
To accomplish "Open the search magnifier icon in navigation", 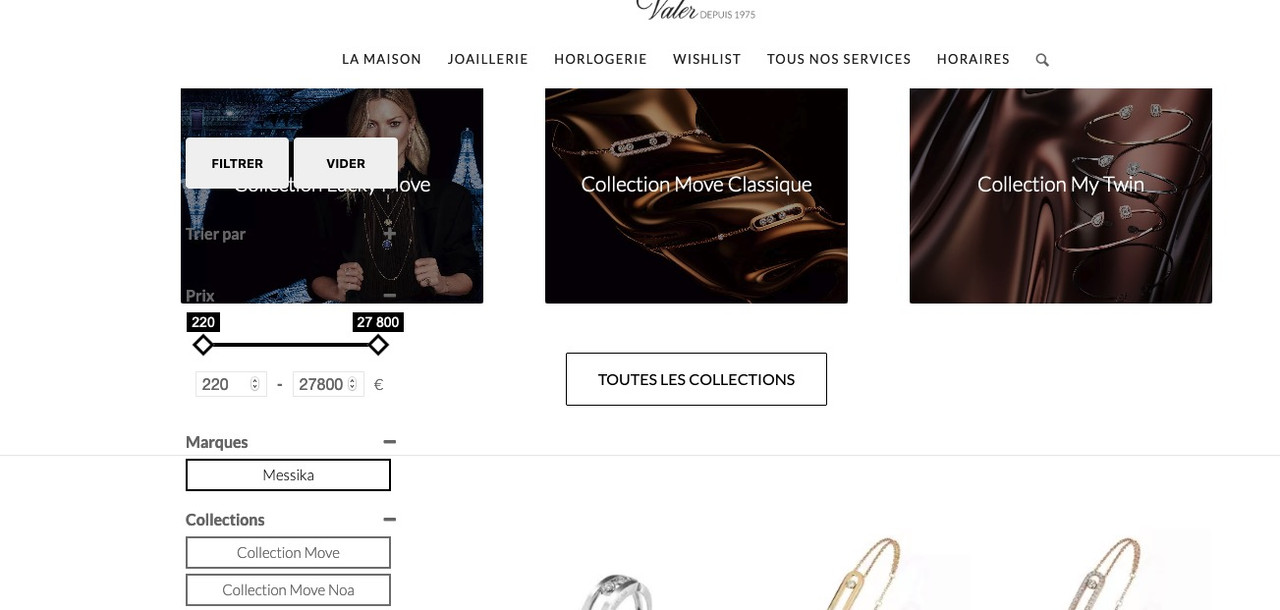I will (1042, 60).
